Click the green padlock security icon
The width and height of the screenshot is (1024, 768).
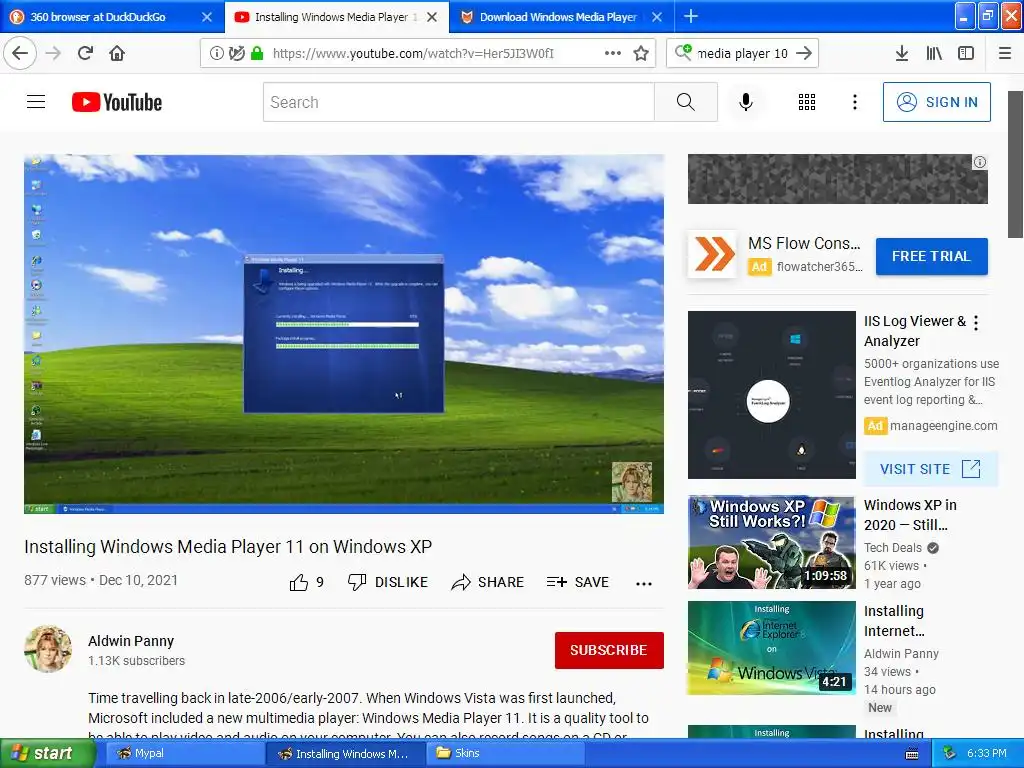click(257, 53)
